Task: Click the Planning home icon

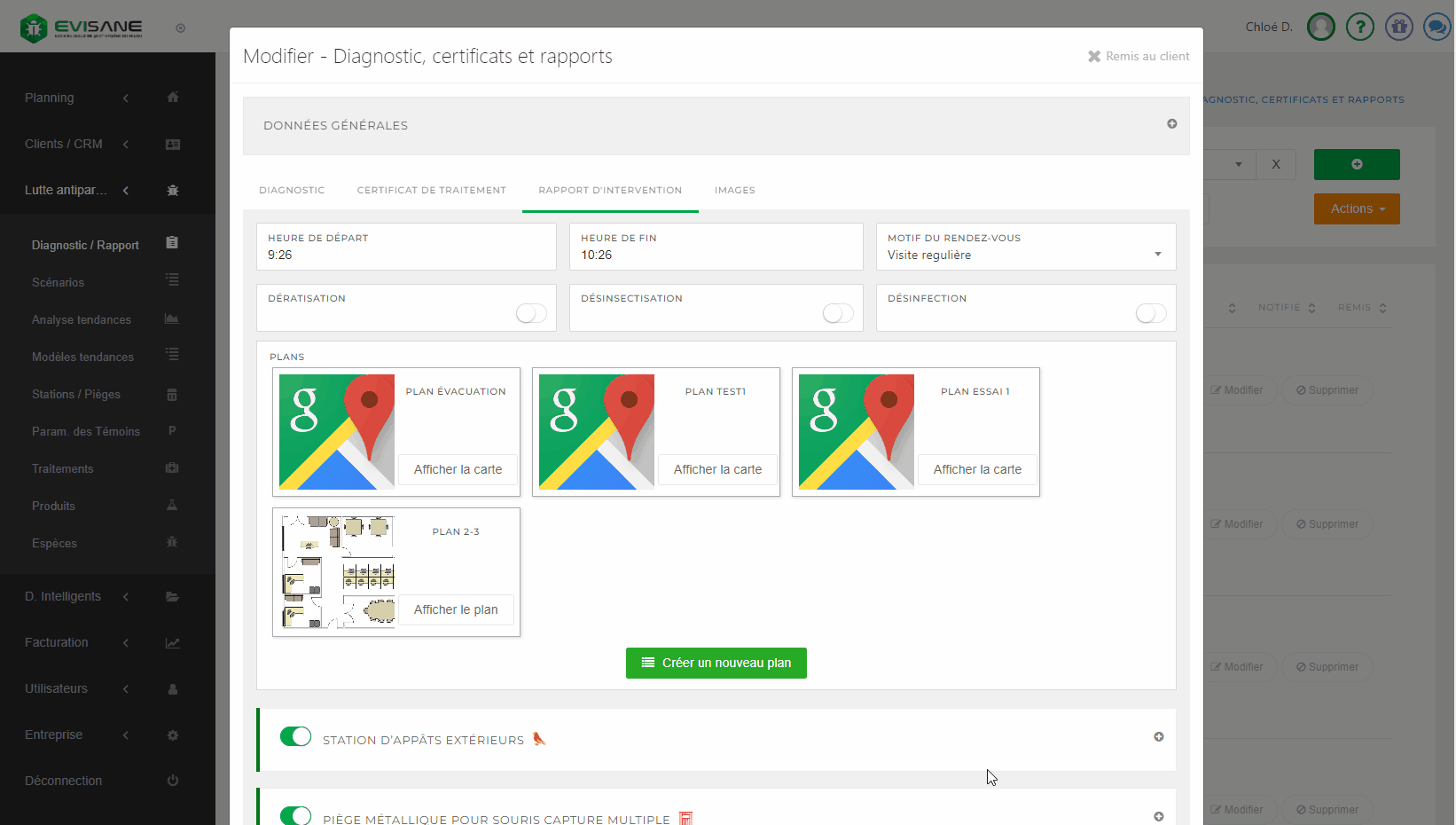Action: [173, 98]
